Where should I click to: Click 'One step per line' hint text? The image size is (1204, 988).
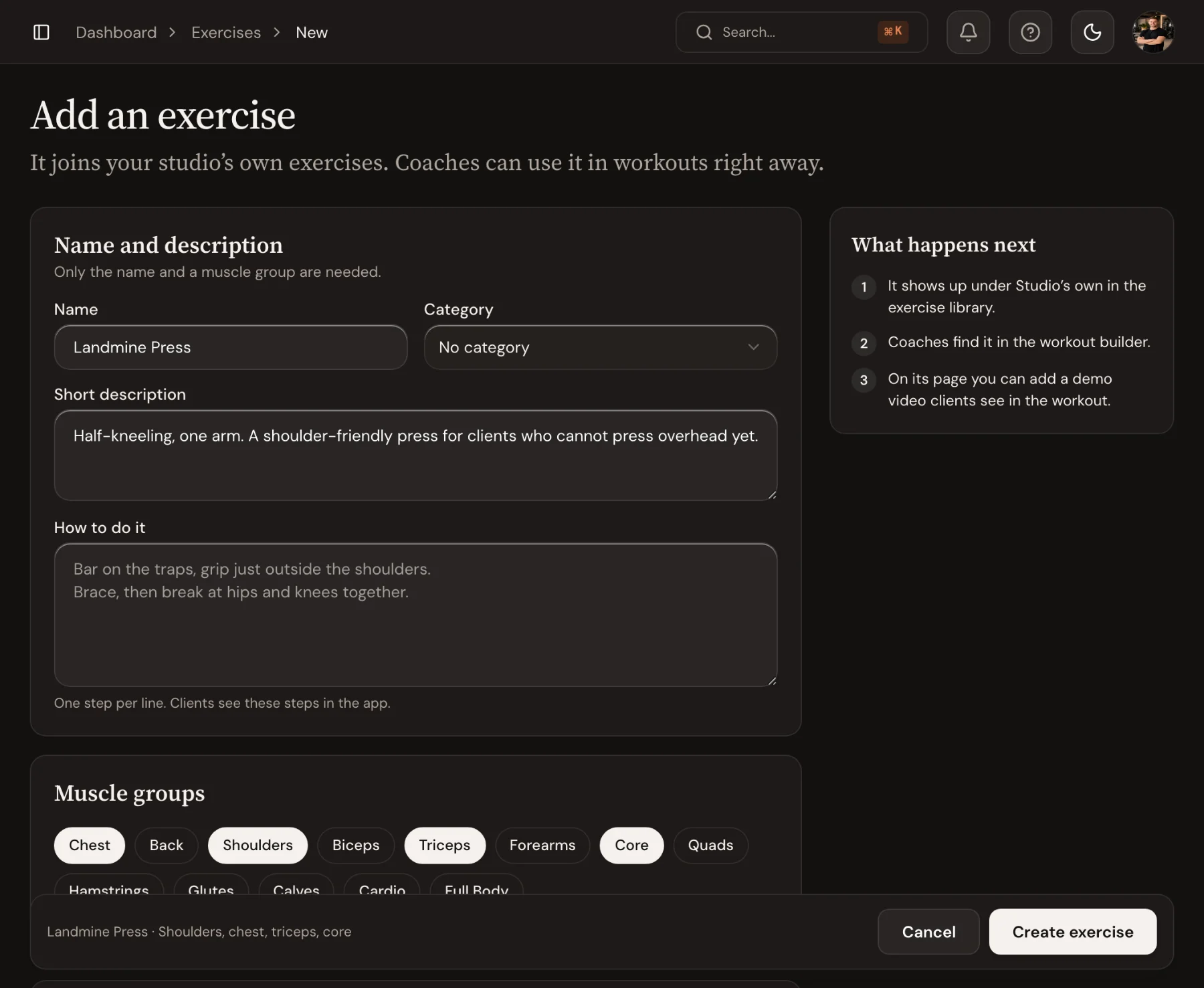(x=222, y=703)
